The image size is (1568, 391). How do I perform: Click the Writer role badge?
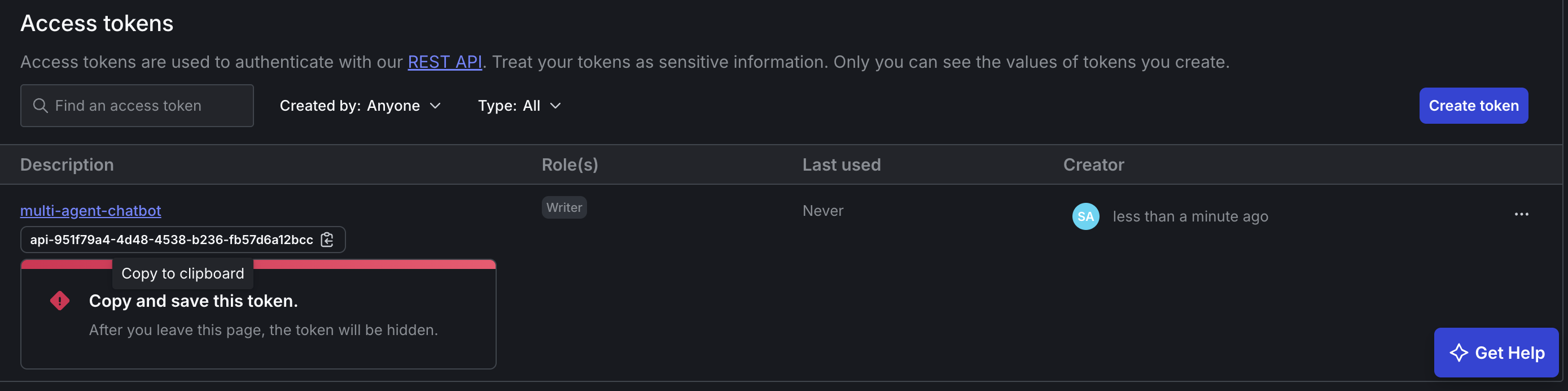coord(564,208)
